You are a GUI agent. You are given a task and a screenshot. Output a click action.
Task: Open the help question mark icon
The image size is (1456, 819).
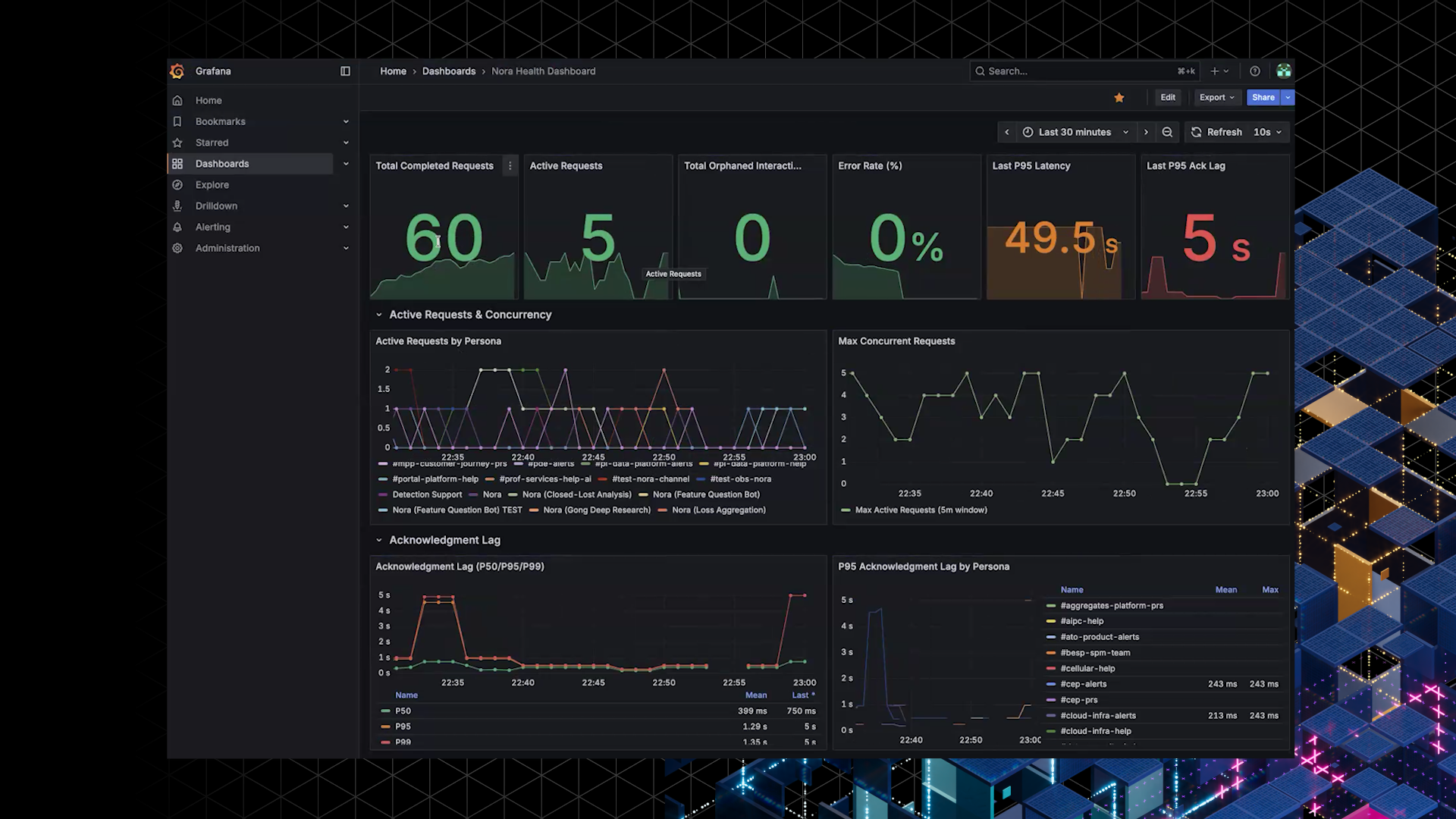[1255, 71]
